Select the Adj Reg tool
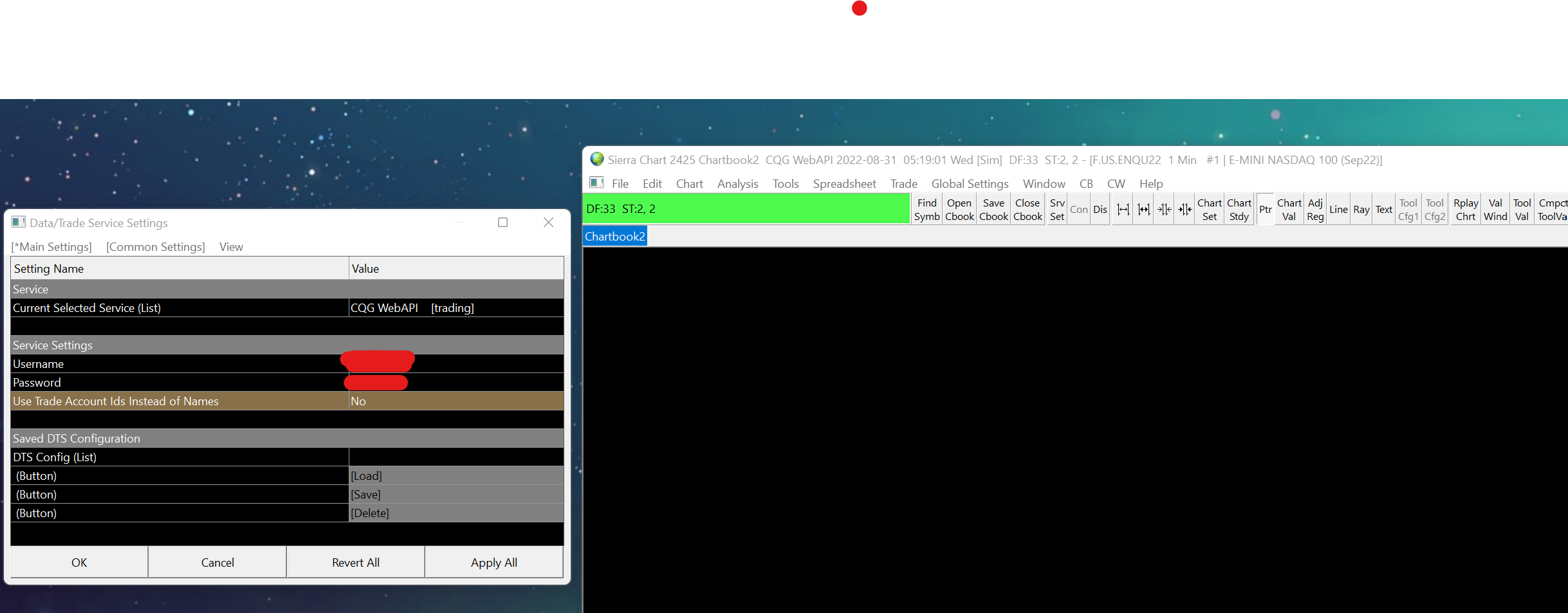1568x613 pixels. pos(1316,210)
